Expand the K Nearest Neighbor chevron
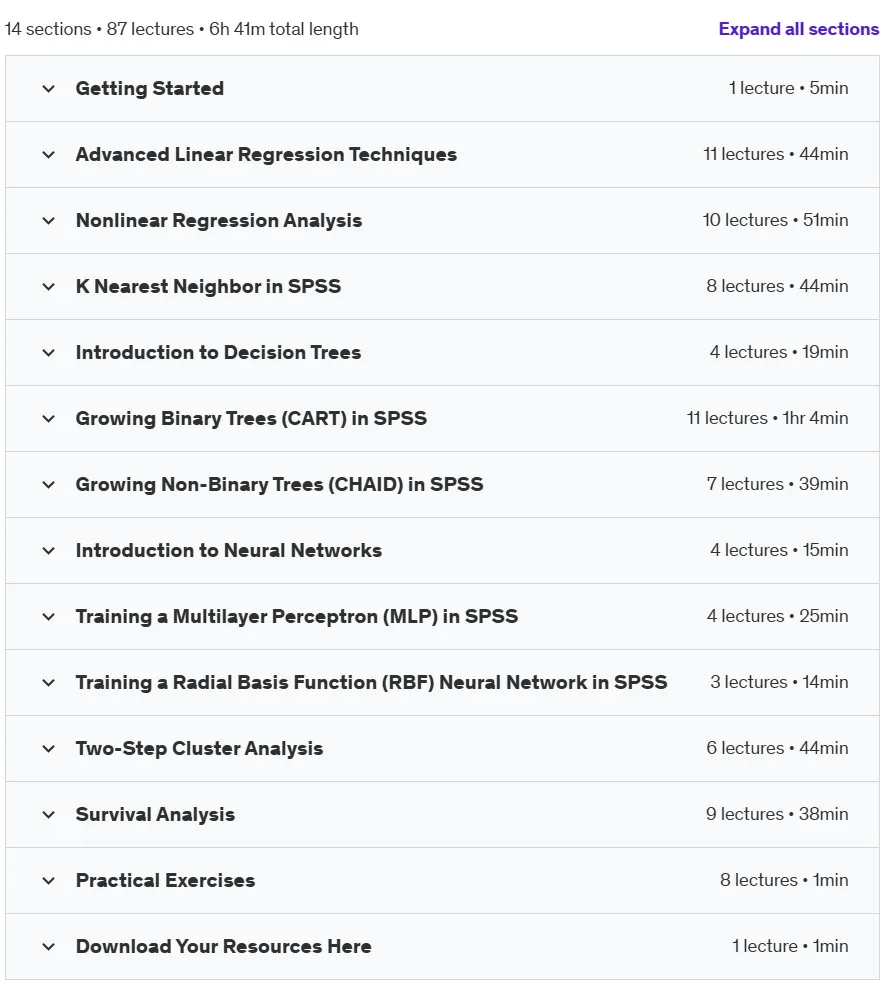The width and height of the screenshot is (885, 983). (x=48, y=287)
